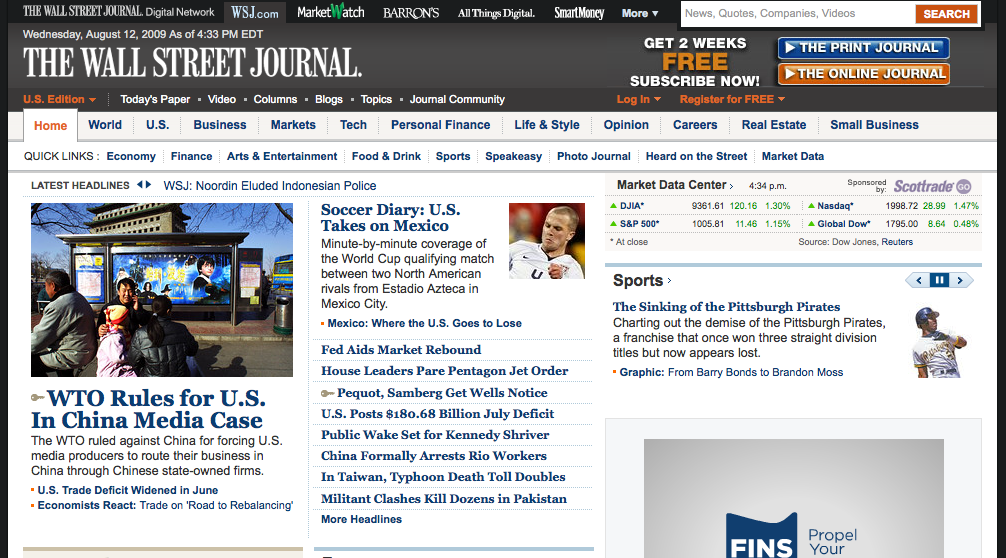Click the key icon beside WTO Rules headline
Viewport: 1006px width, 558px height.
(38, 398)
